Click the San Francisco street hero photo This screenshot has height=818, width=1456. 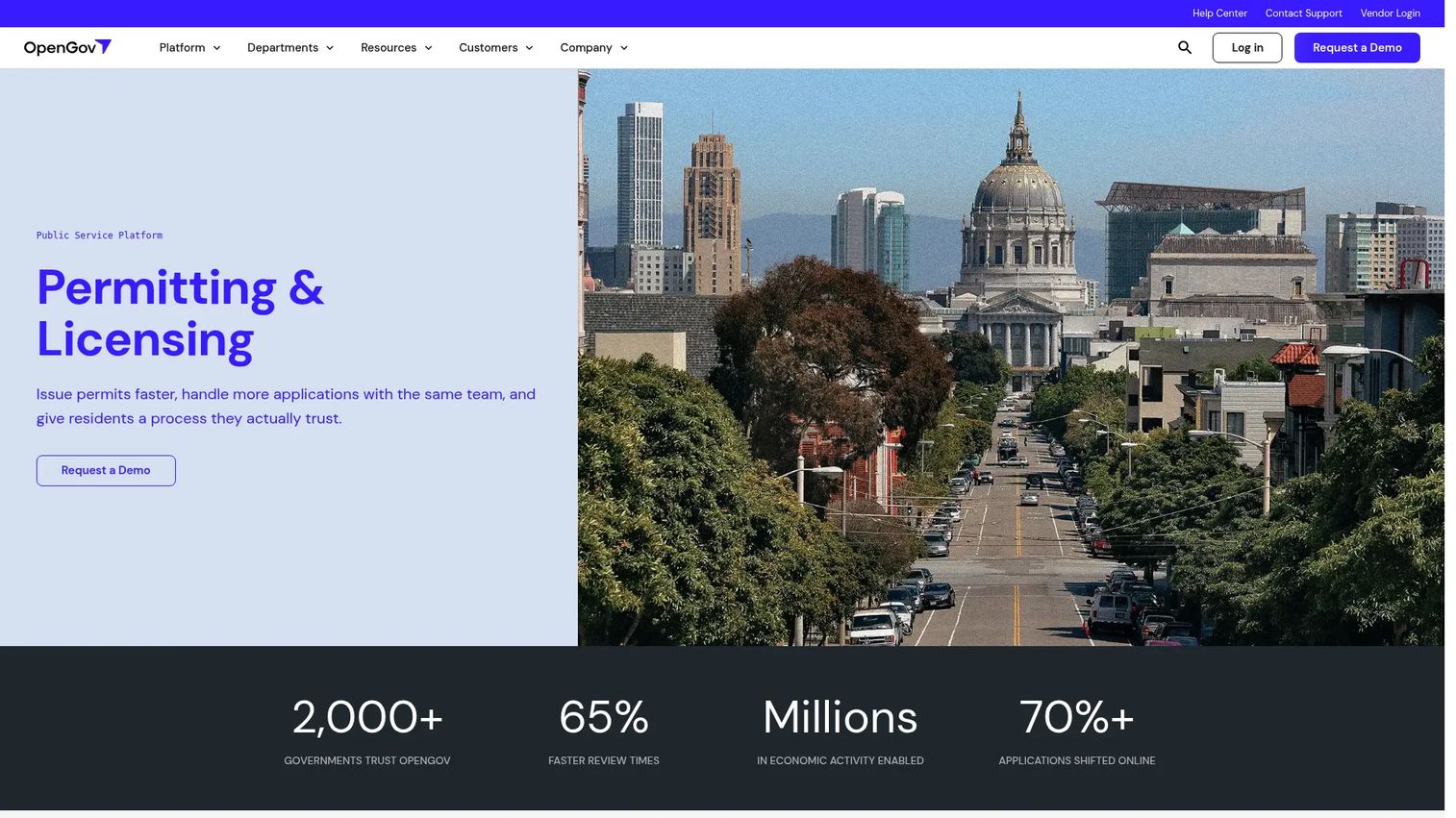[x=1011, y=358]
